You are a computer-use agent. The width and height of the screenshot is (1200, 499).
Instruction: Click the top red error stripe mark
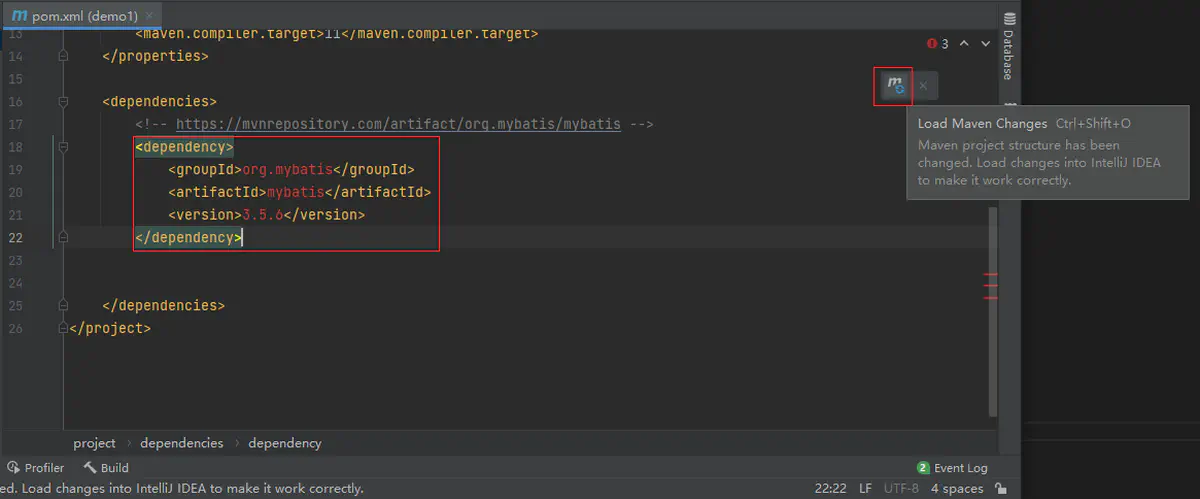[x=991, y=274]
